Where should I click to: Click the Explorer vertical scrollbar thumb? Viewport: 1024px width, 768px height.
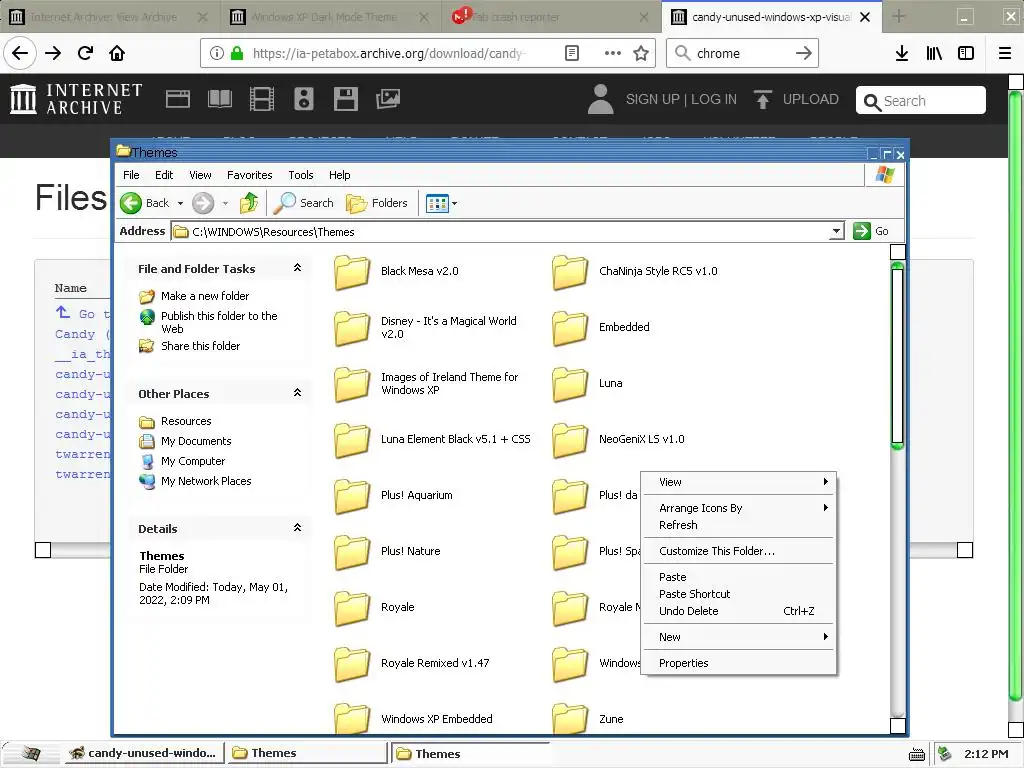897,356
